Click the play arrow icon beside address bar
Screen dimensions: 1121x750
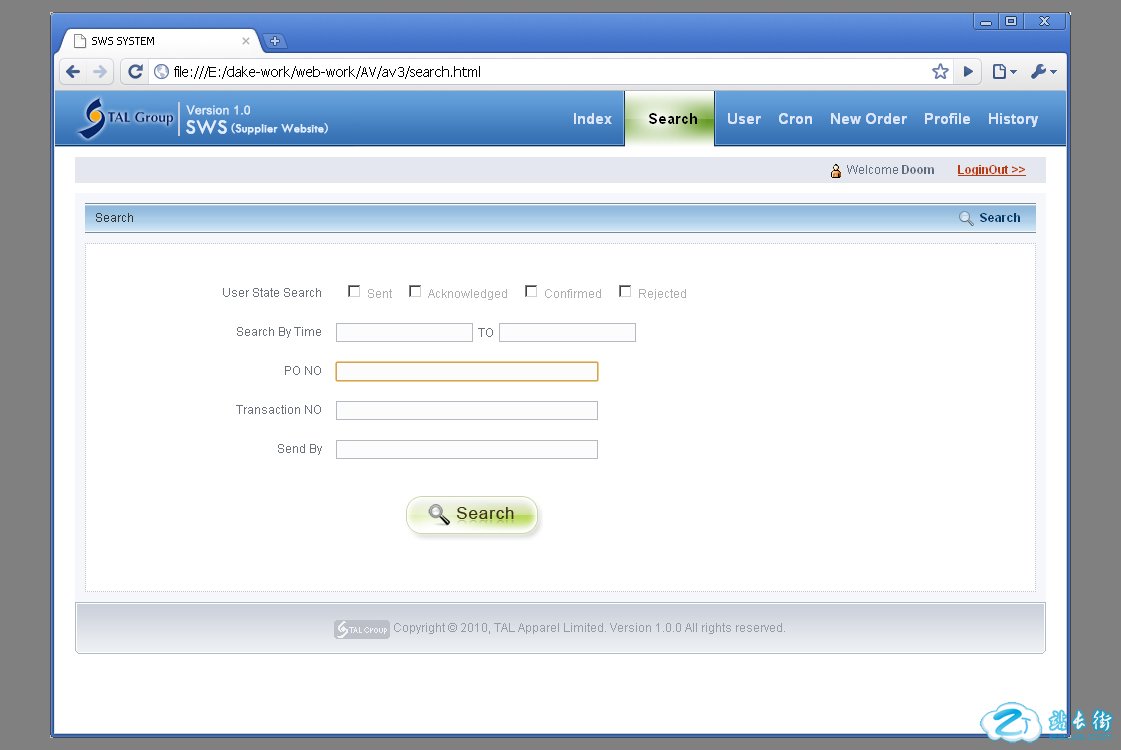(x=968, y=72)
